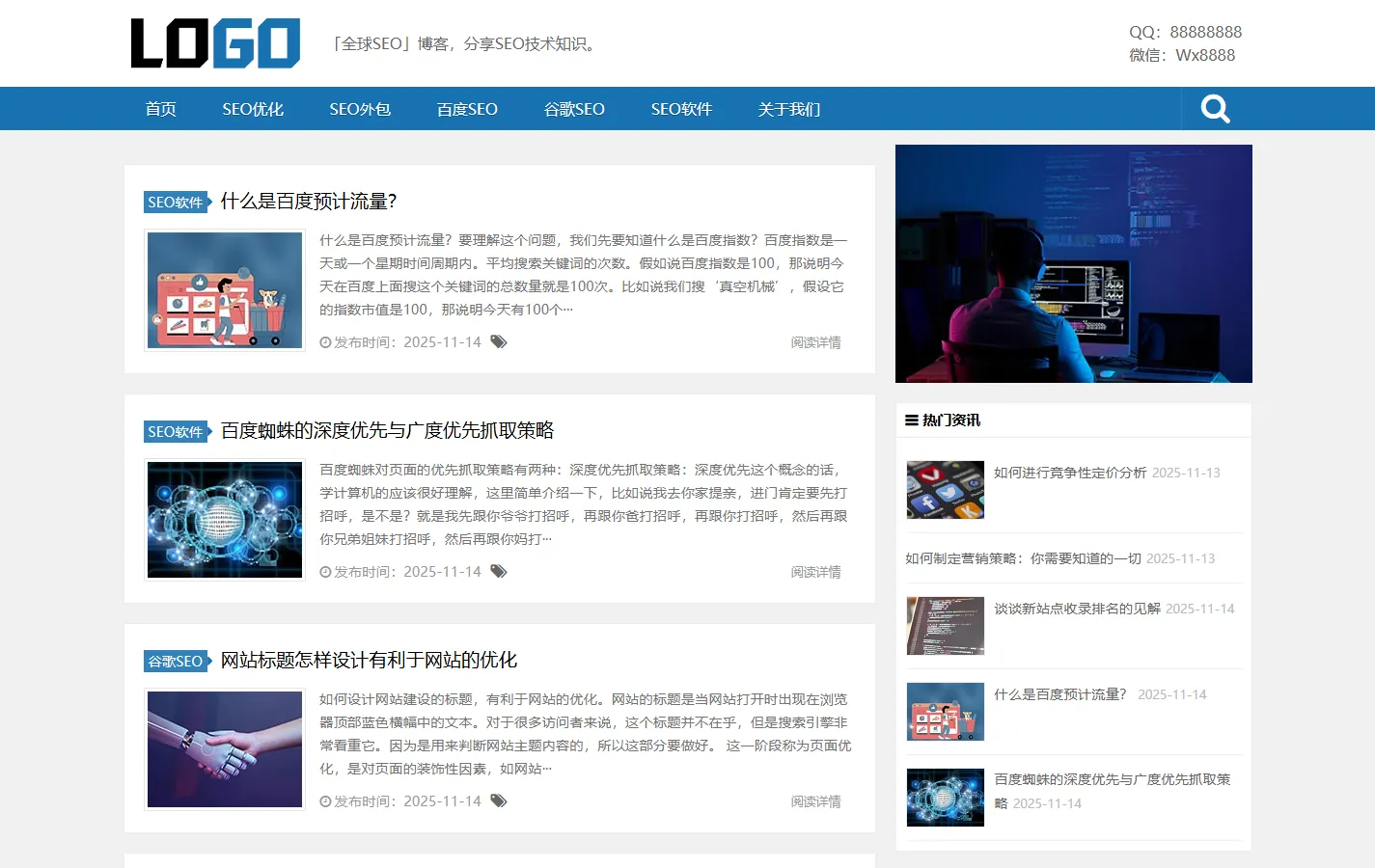The width and height of the screenshot is (1375, 868).
Task: Open article 百度蜘蛛的深度优先与广度优先抓取策略 in main list
Action: 387,431
